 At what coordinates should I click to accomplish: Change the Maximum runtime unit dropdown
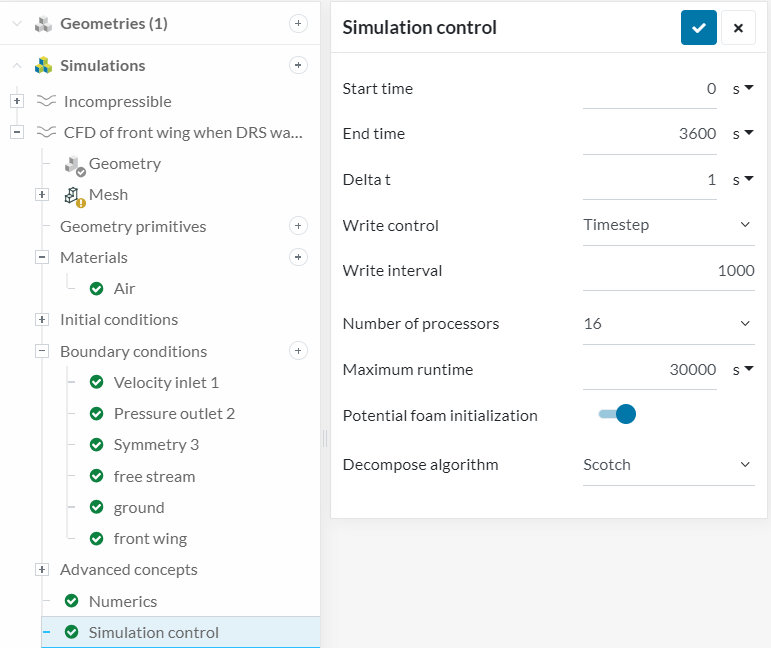pos(743,370)
